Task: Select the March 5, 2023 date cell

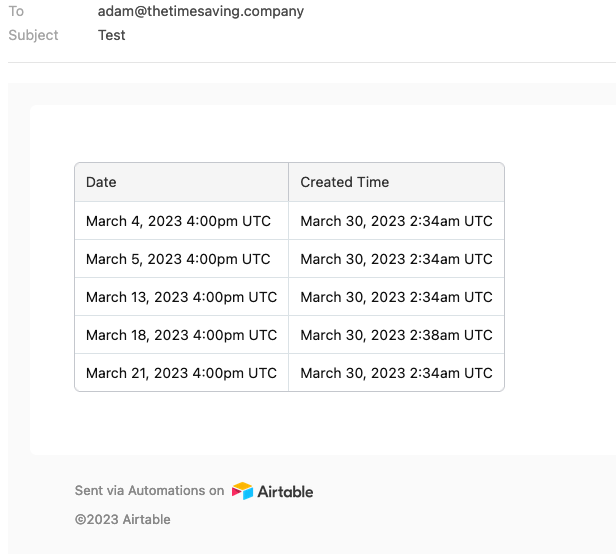Action: coord(182,259)
